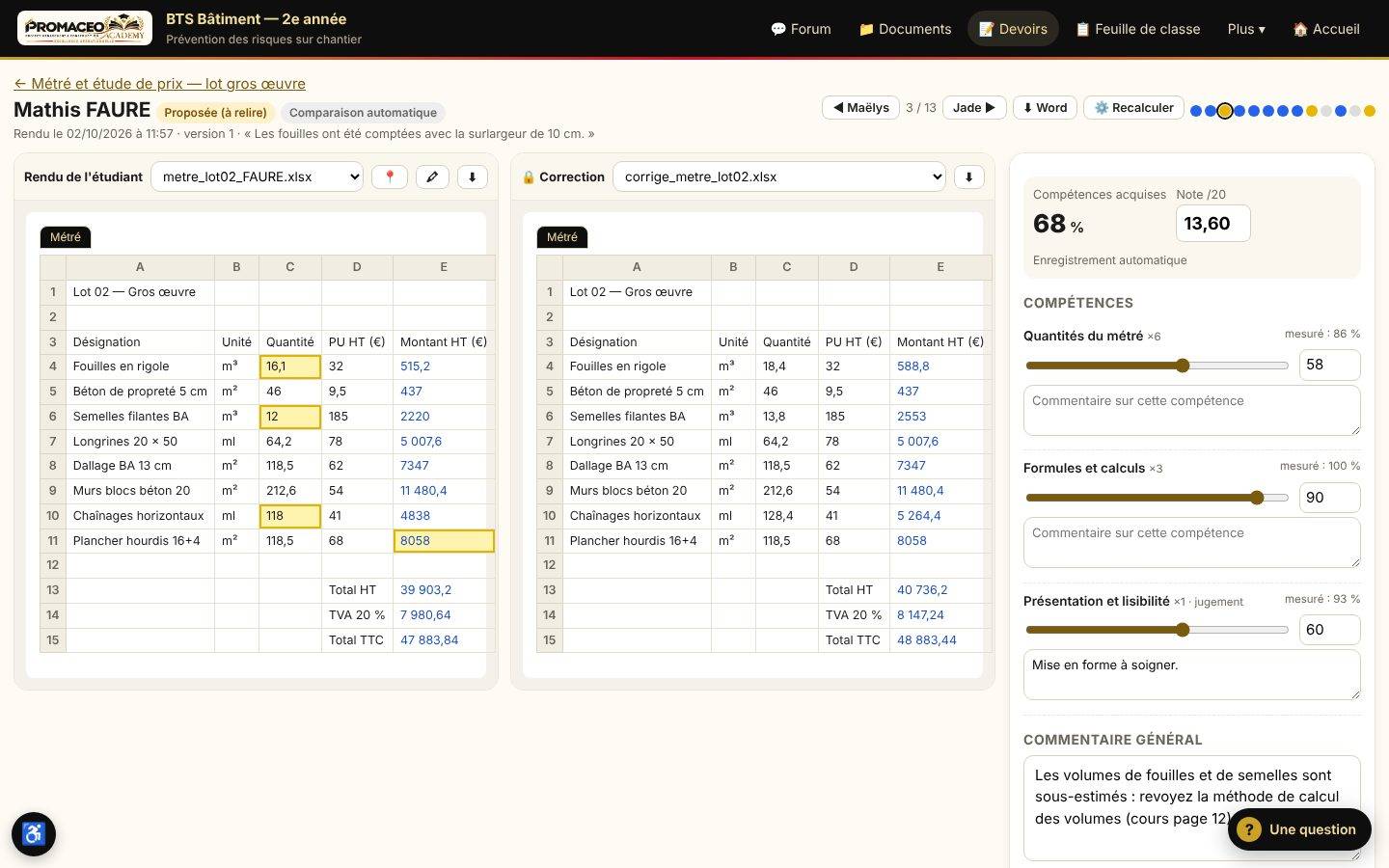Click the Note /20 input field
Viewport: 1389px width, 868px height.
pos(1212,224)
